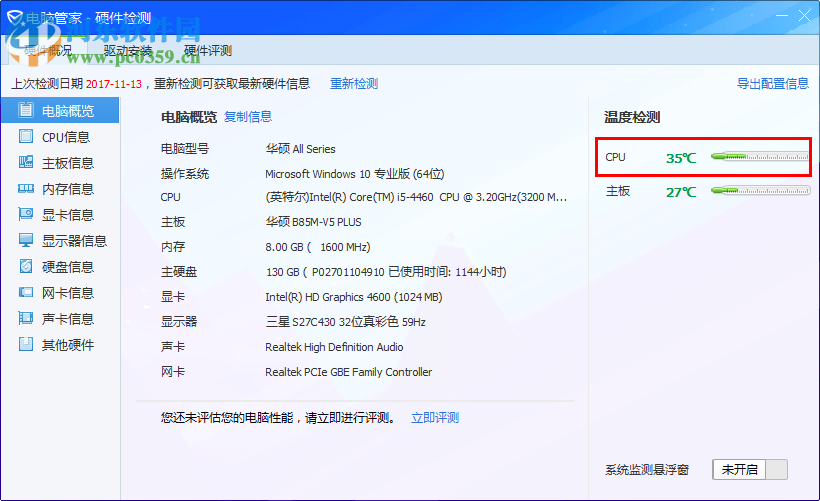Select 显卡信息 in the sidebar

pos(60,215)
